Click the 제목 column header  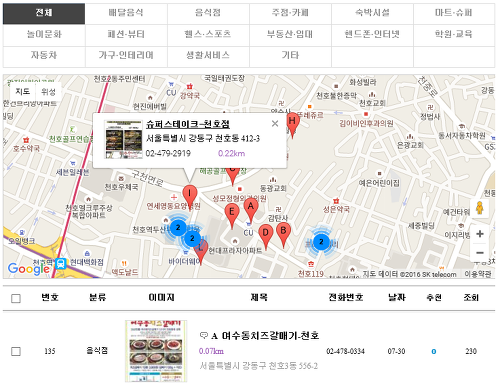[x=259, y=297]
